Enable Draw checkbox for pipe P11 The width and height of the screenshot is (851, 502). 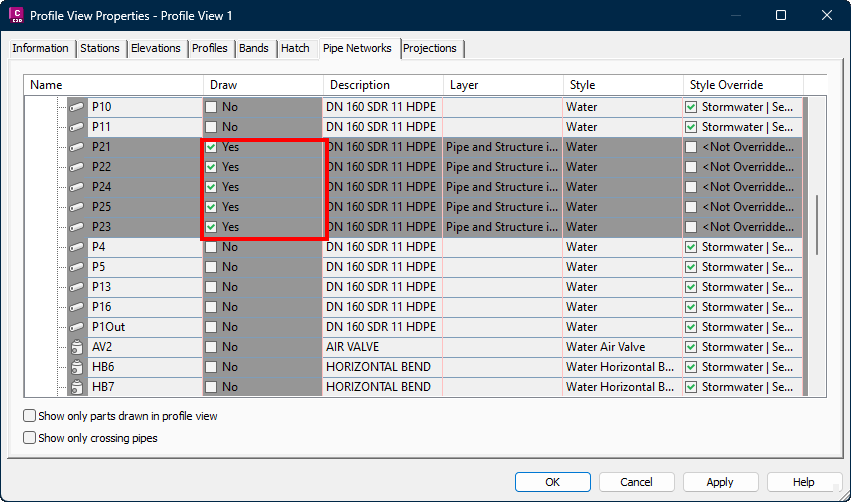(x=211, y=127)
